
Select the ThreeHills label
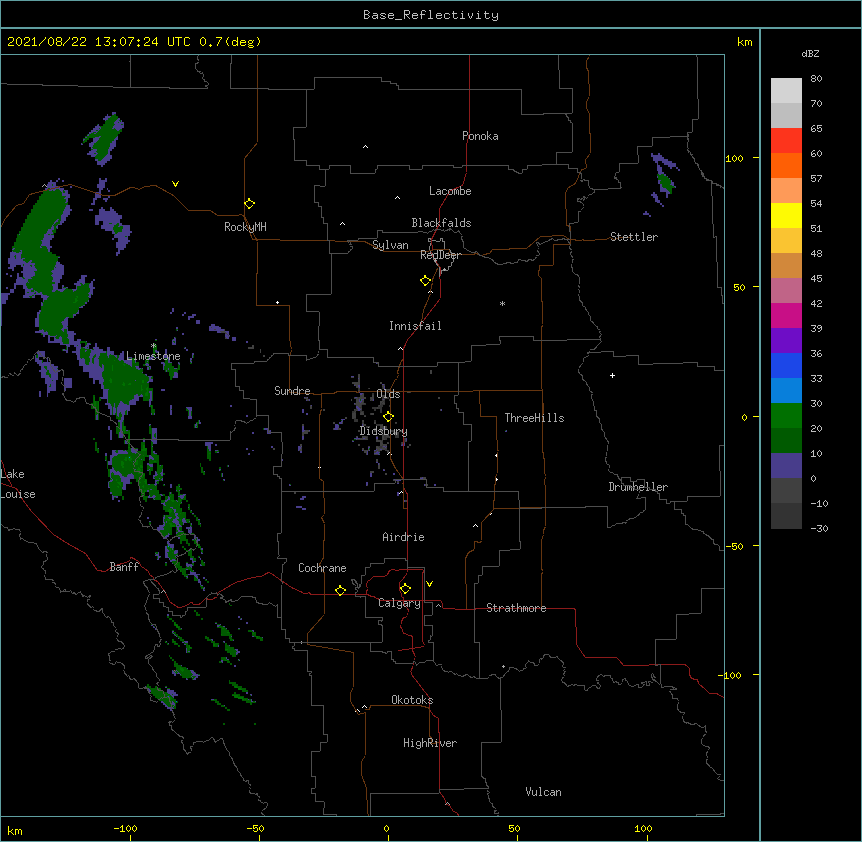click(534, 418)
